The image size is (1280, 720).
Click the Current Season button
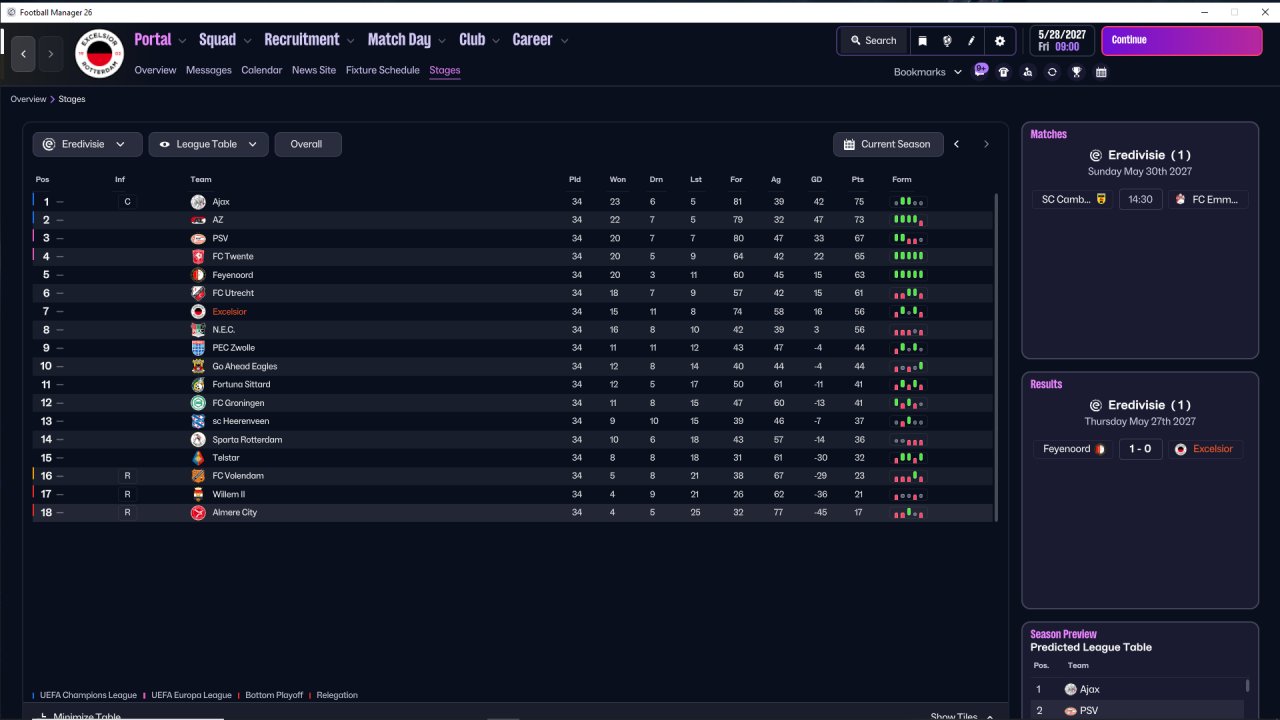888,144
